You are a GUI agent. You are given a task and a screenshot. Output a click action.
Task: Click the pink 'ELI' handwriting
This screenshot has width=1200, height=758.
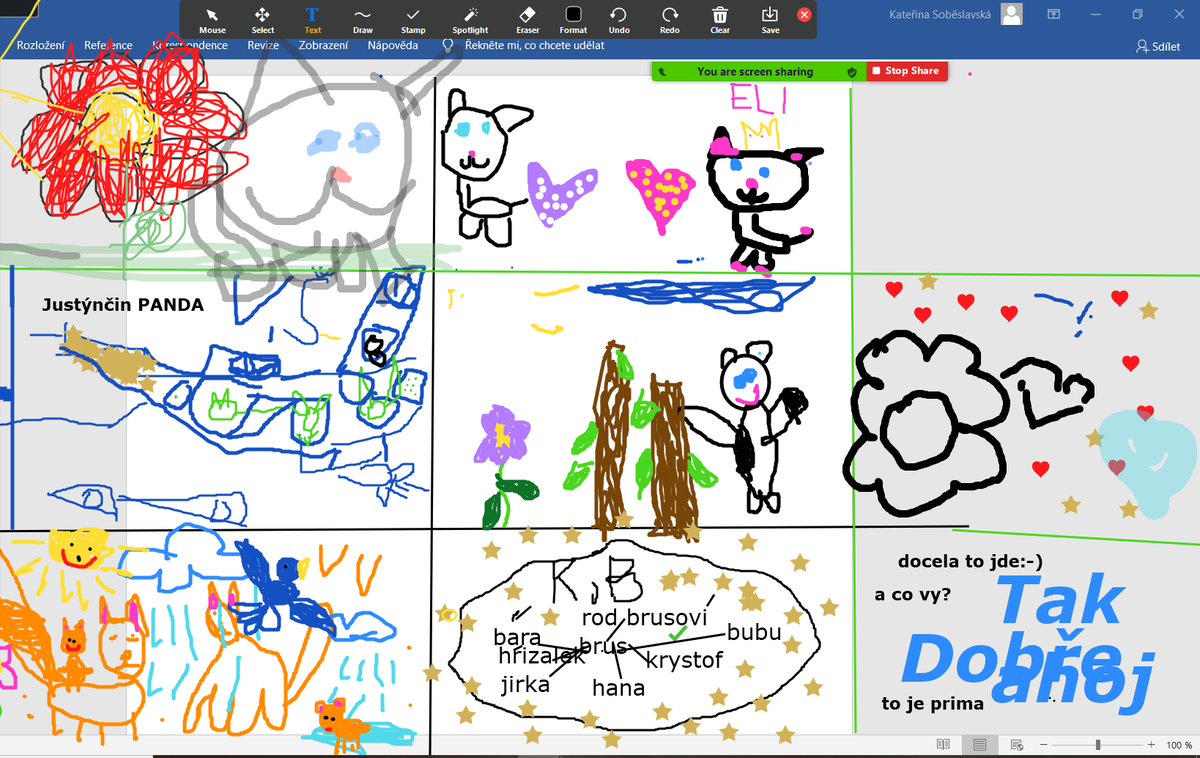tap(760, 98)
